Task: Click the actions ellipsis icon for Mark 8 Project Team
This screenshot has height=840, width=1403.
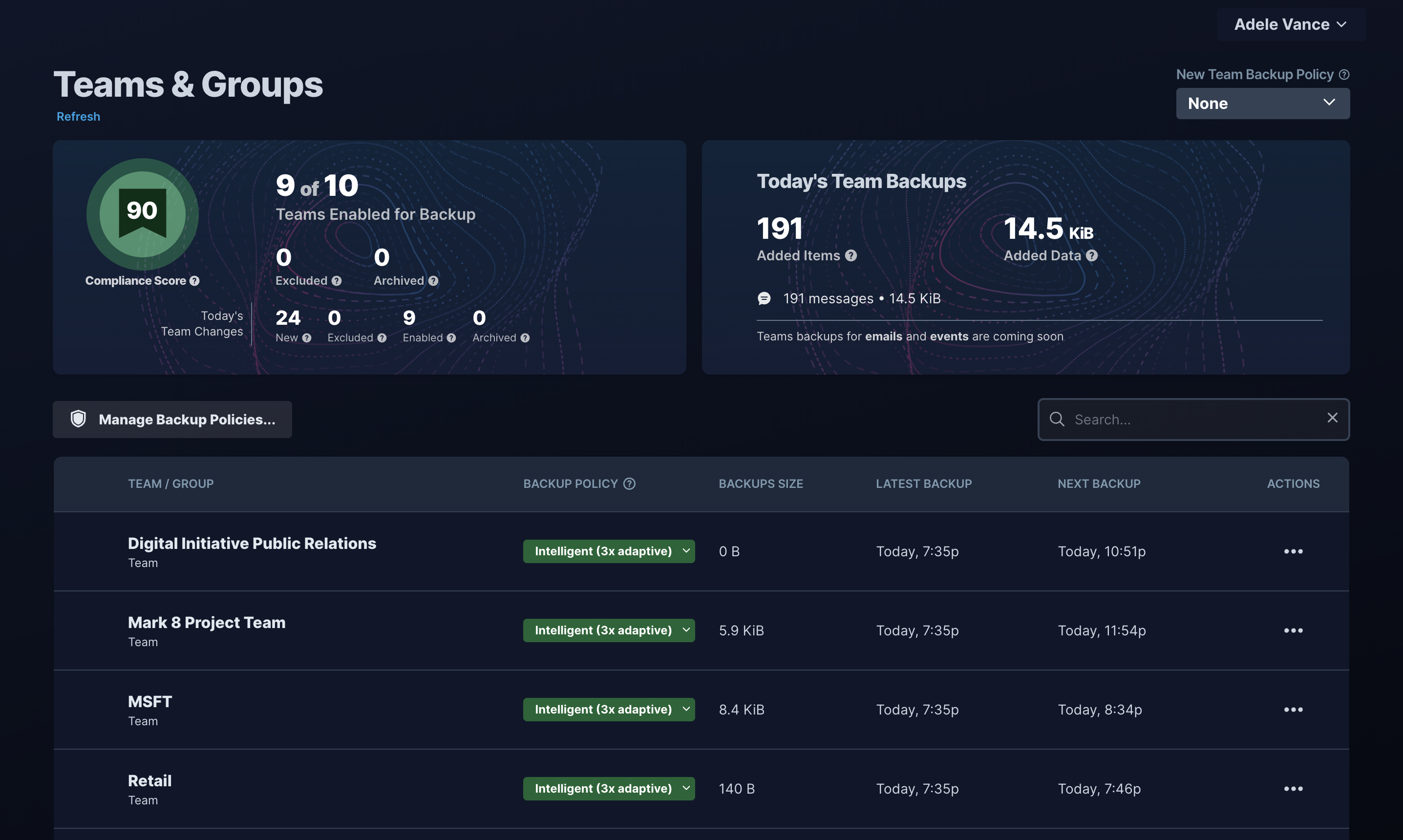Action: pos(1293,630)
